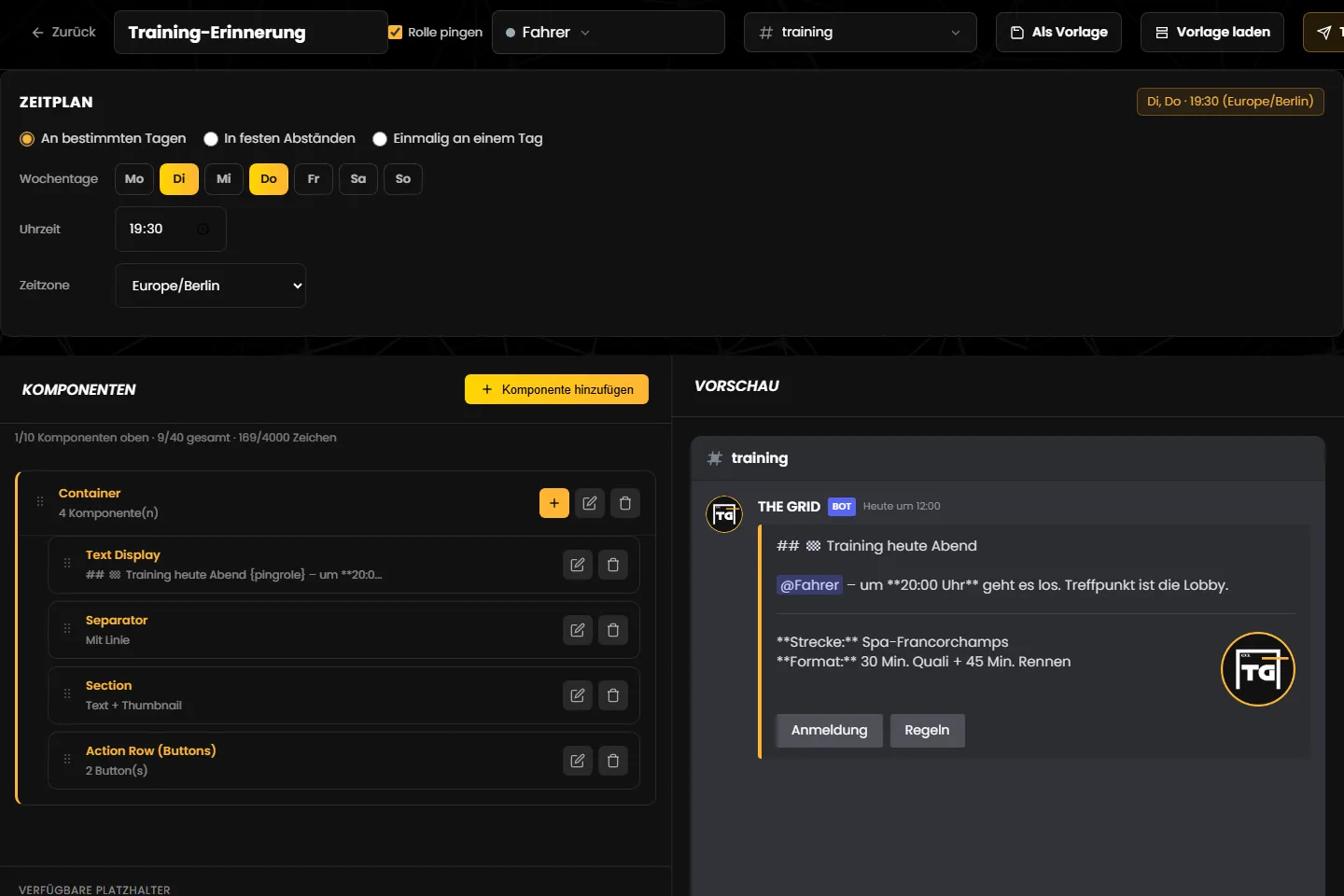
Task: Edit the Action Row (Buttons) component
Action: pos(578,761)
